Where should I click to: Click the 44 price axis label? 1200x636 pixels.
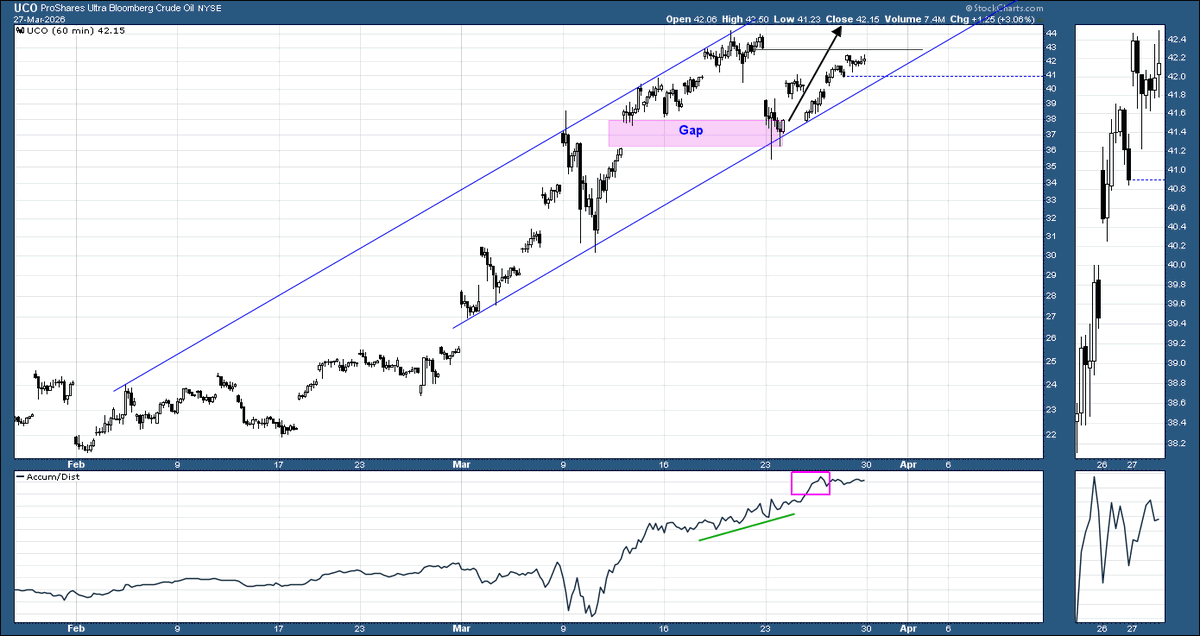(x=1050, y=33)
